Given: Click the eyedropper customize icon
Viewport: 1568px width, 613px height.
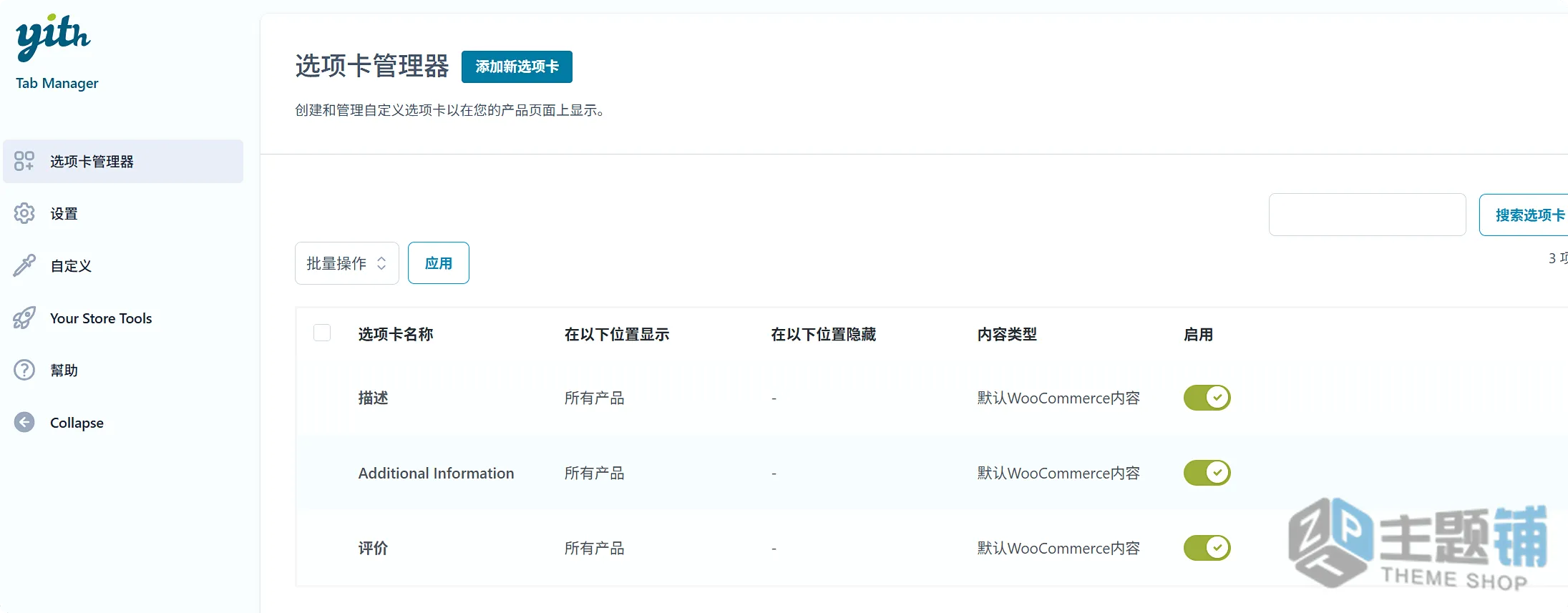Looking at the screenshot, I should point(24,265).
